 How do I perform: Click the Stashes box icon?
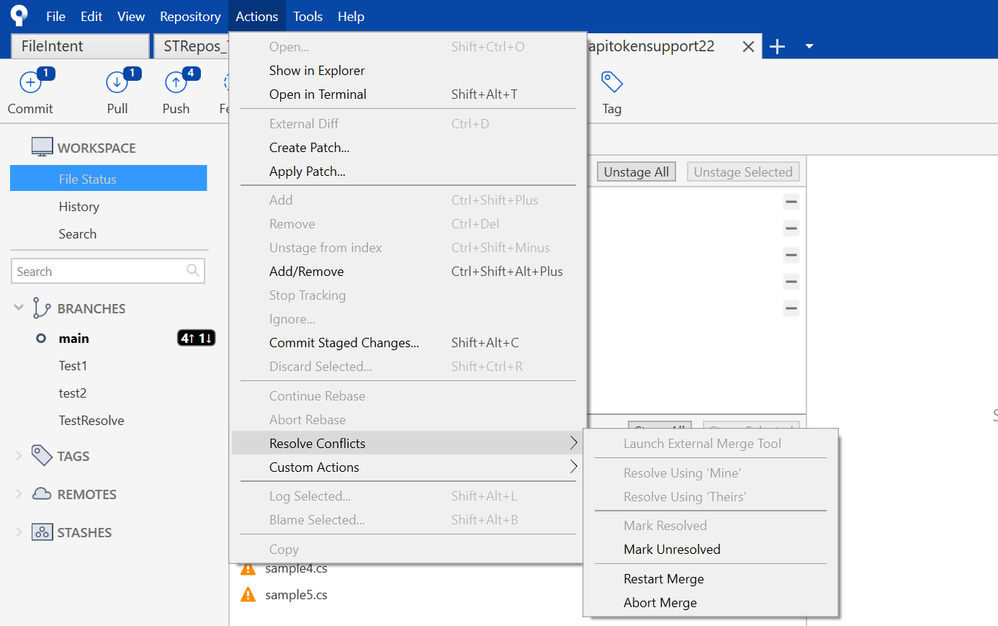(42, 532)
